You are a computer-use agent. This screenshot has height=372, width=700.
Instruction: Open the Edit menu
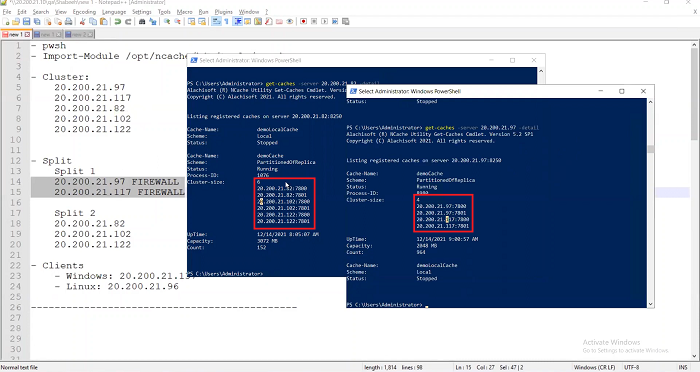[x=22, y=12]
